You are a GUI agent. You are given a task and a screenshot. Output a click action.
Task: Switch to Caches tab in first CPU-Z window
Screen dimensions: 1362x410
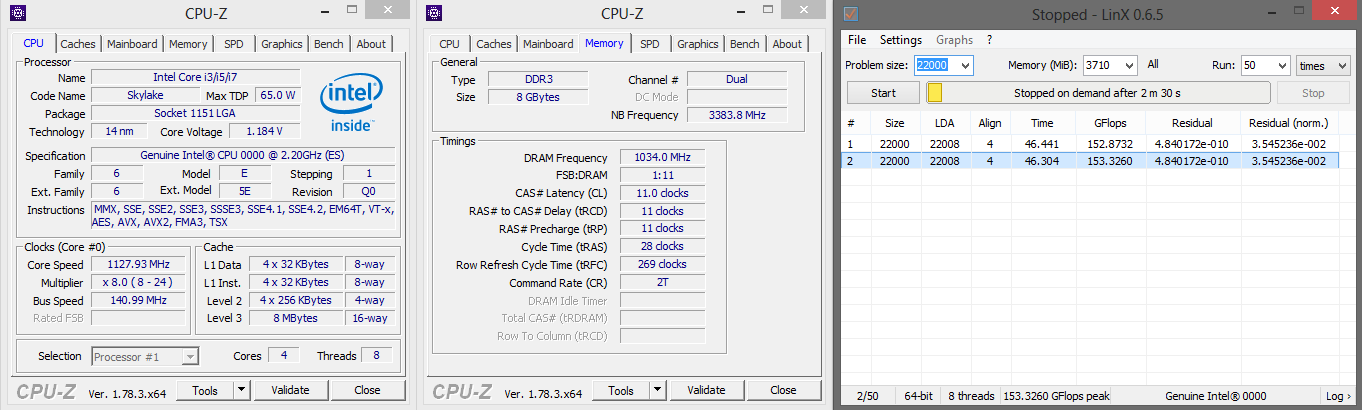pos(78,44)
